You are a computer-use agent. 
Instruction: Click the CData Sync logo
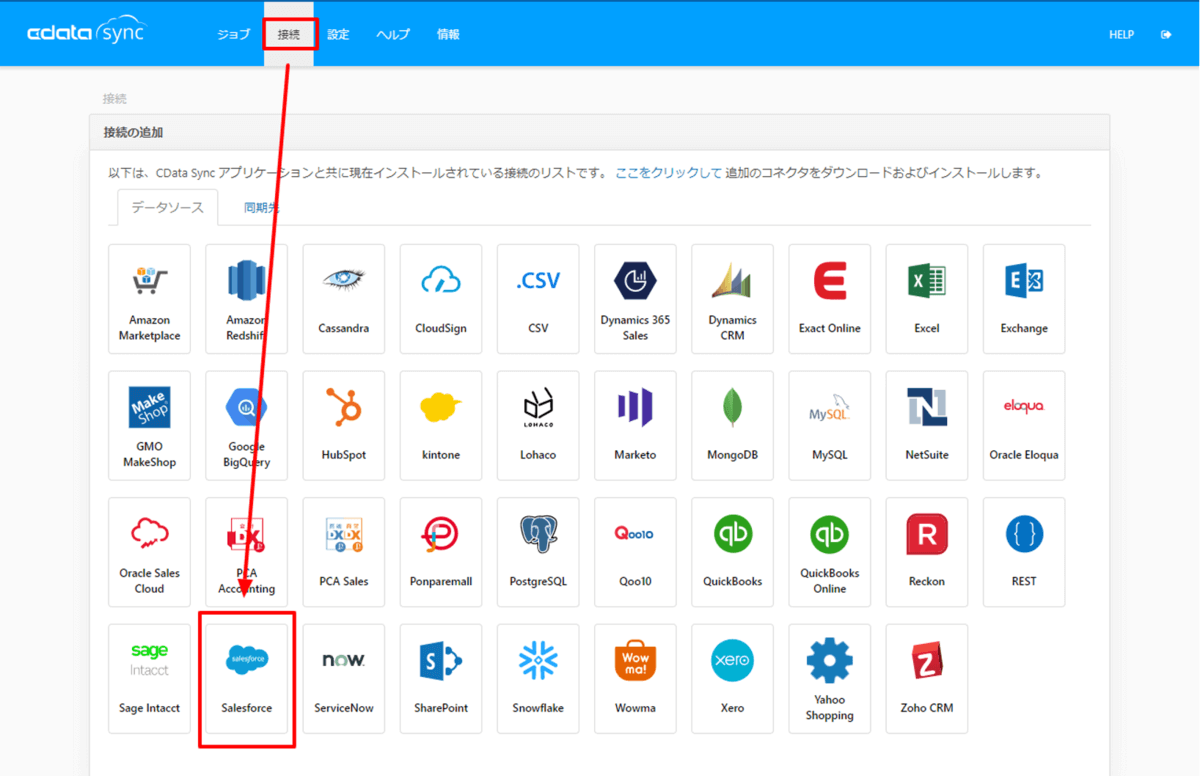tap(86, 33)
